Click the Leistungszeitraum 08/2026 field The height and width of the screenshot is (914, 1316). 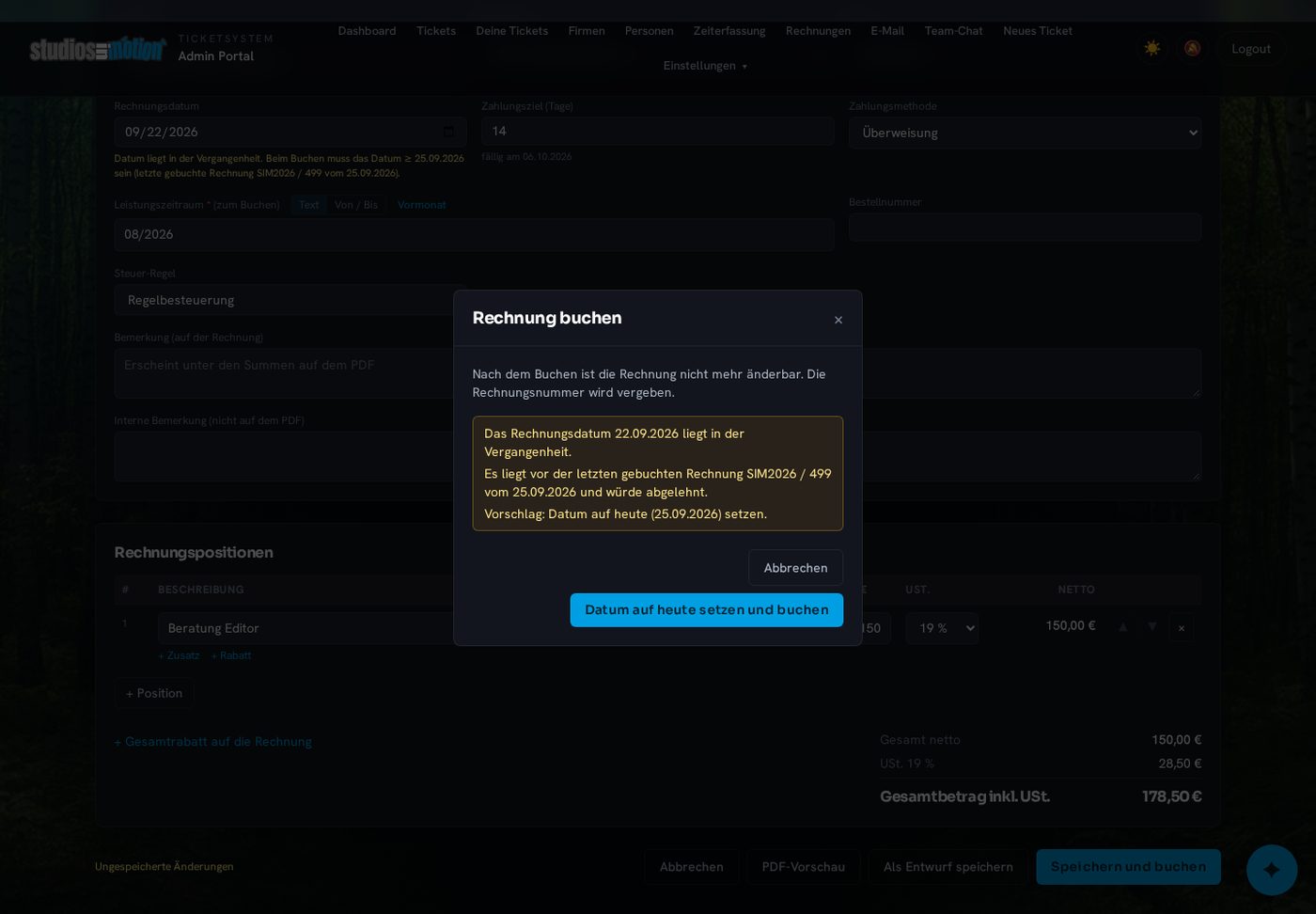click(474, 235)
